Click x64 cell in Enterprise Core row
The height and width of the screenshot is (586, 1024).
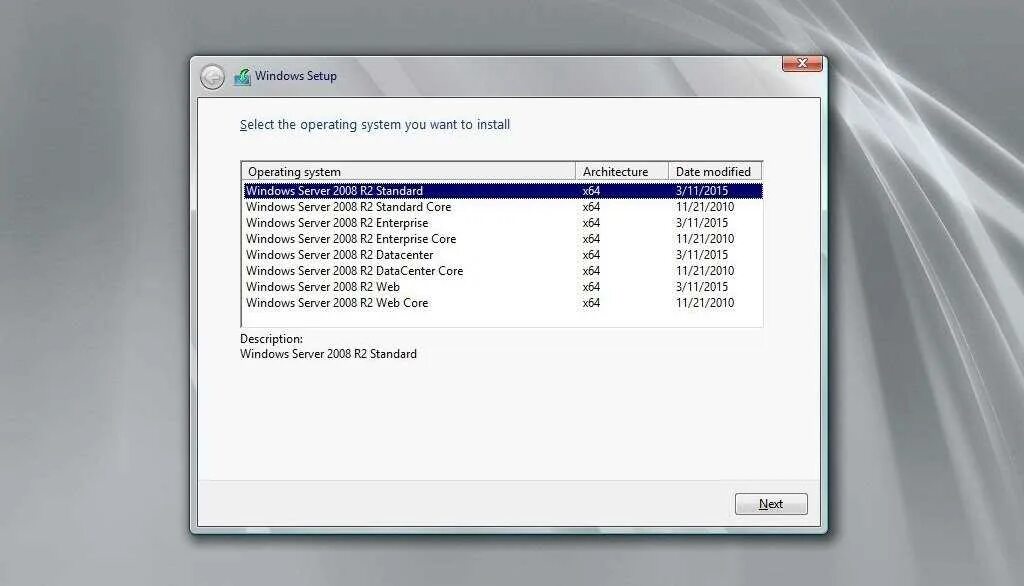[591, 238]
